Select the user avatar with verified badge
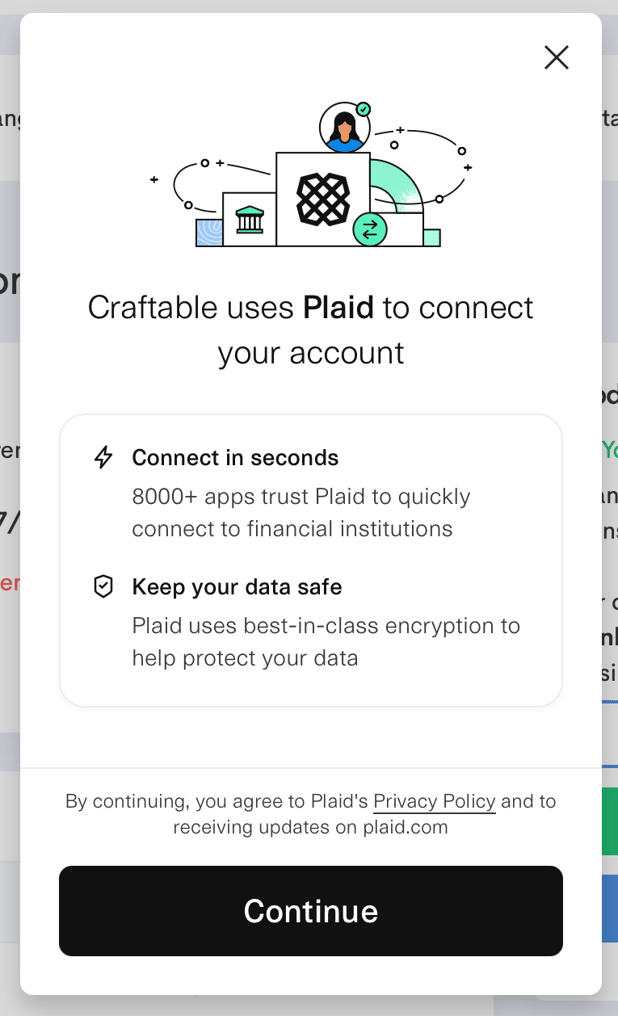Image resolution: width=618 pixels, height=1016 pixels. 343,126
